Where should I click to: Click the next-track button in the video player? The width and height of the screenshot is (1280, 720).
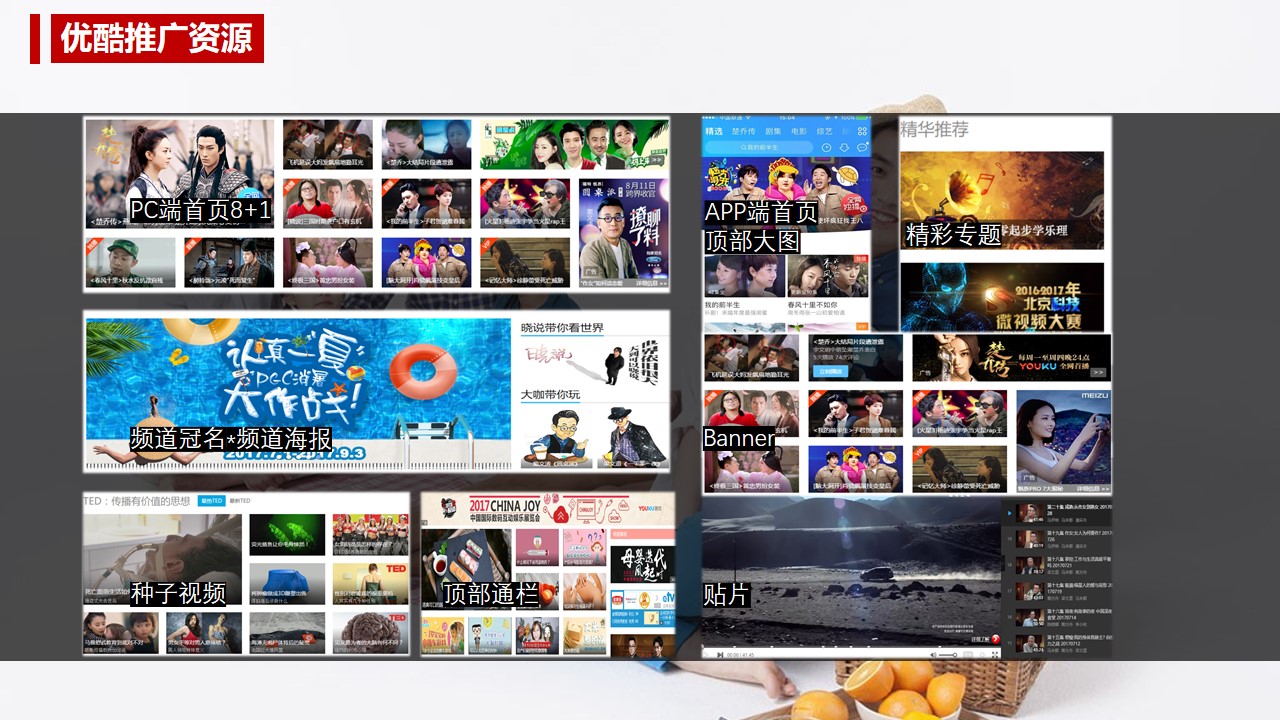[x=720, y=654]
